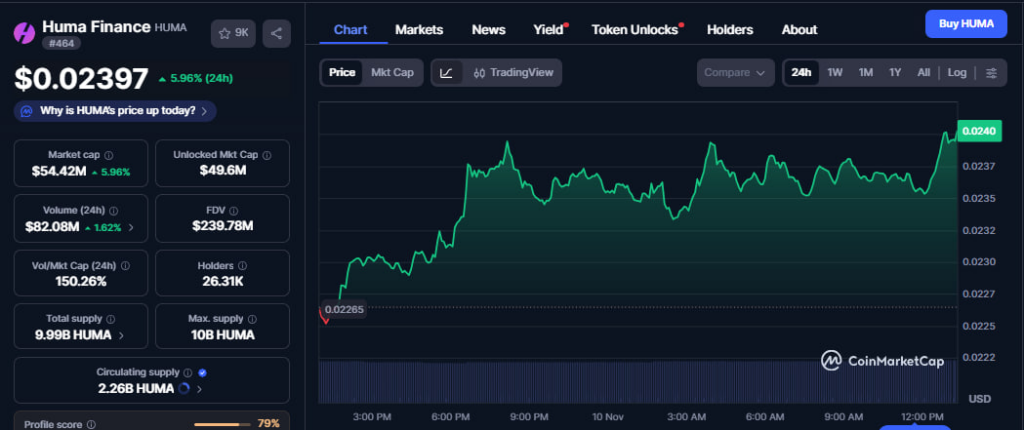Open the Holders tab
Image resolution: width=1024 pixels, height=430 pixels.
click(x=729, y=30)
